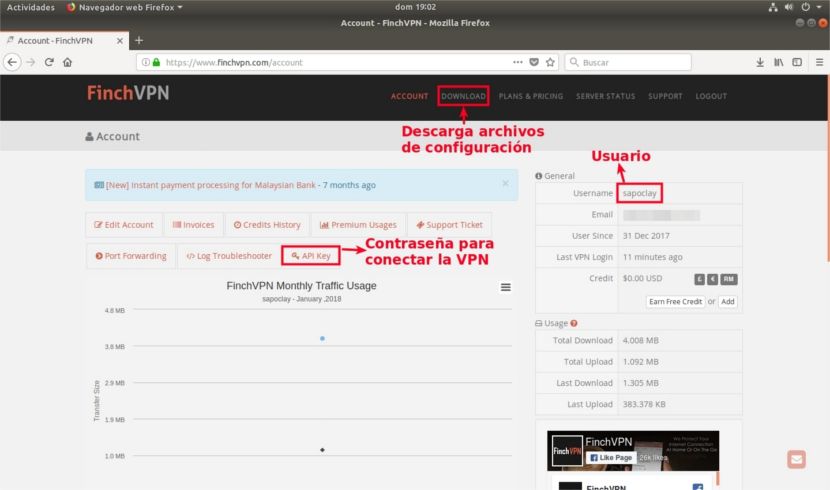Click LOGOUT in the navigation
Image resolution: width=830 pixels, height=490 pixels.
tap(711, 96)
